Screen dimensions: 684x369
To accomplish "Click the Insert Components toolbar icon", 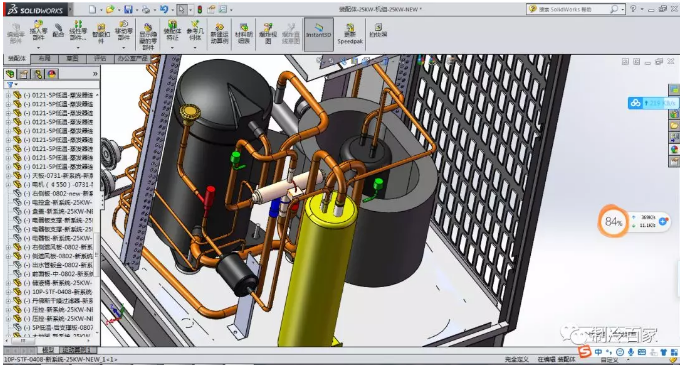I will 38,30.
